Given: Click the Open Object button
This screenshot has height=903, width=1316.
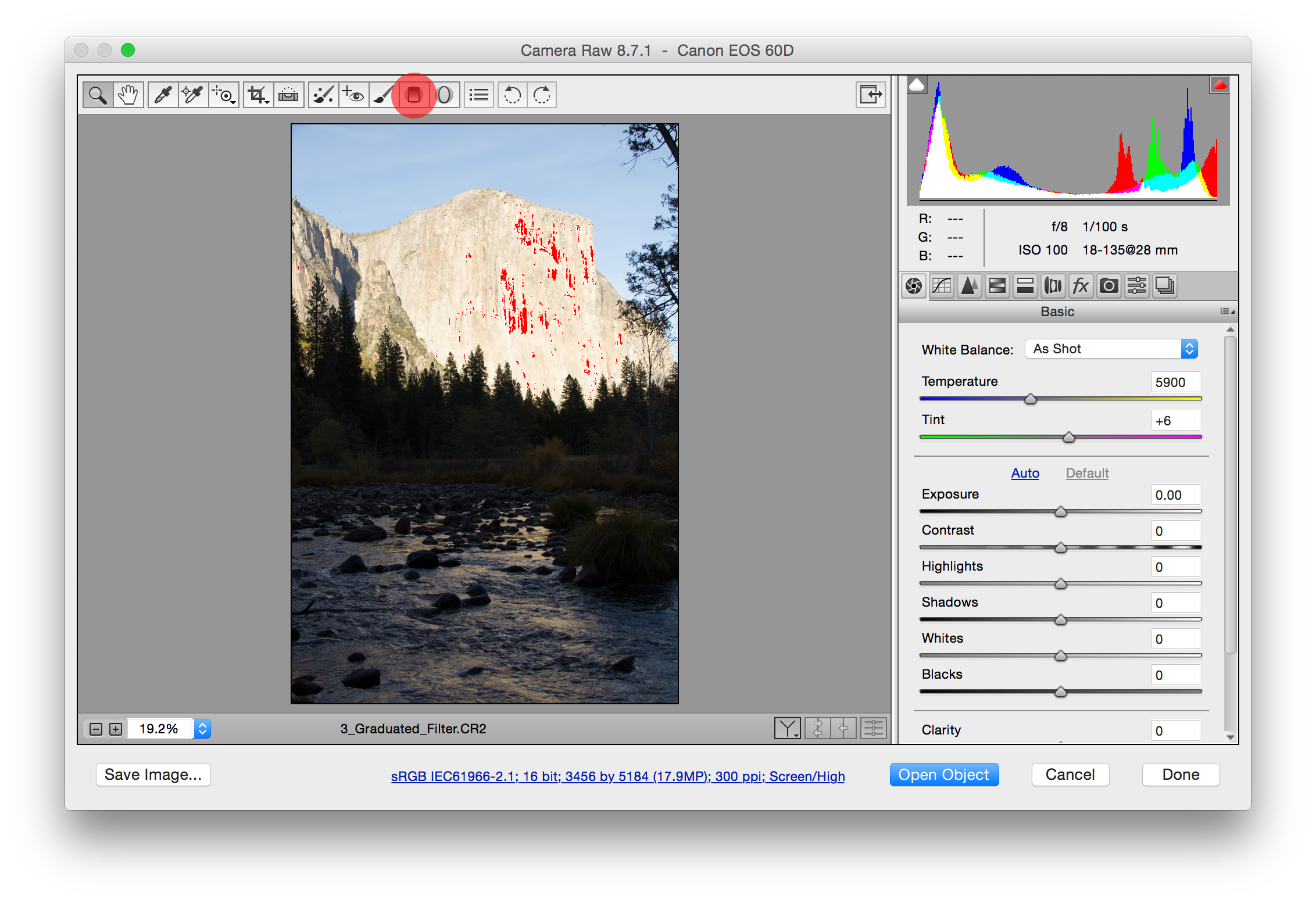Looking at the screenshot, I should point(943,775).
